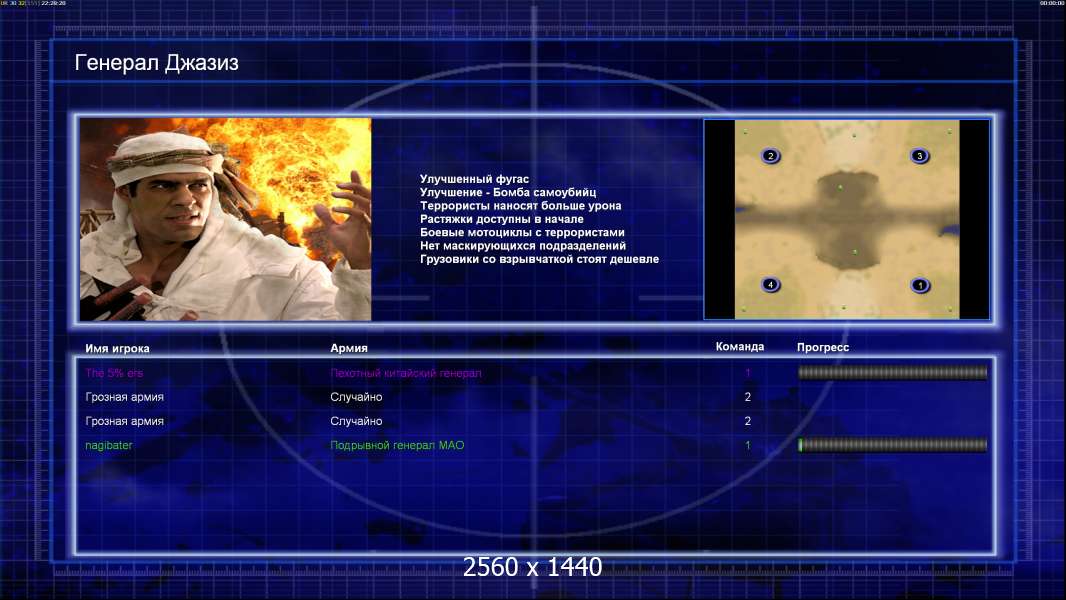Click army 'Пехотный китайский генерал'

[x=406, y=373]
